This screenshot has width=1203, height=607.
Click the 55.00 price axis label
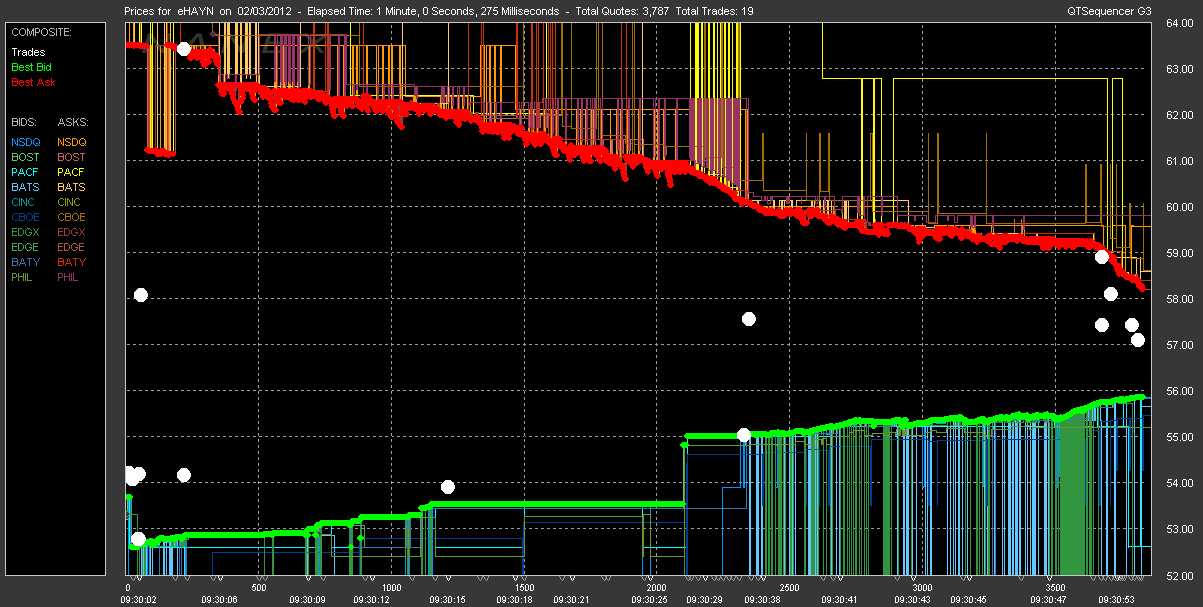point(1180,437)
